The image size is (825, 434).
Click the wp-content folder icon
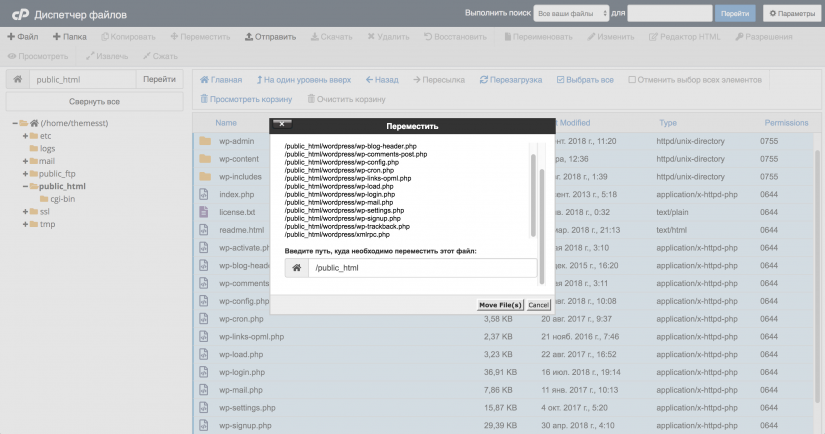point(205,159)
